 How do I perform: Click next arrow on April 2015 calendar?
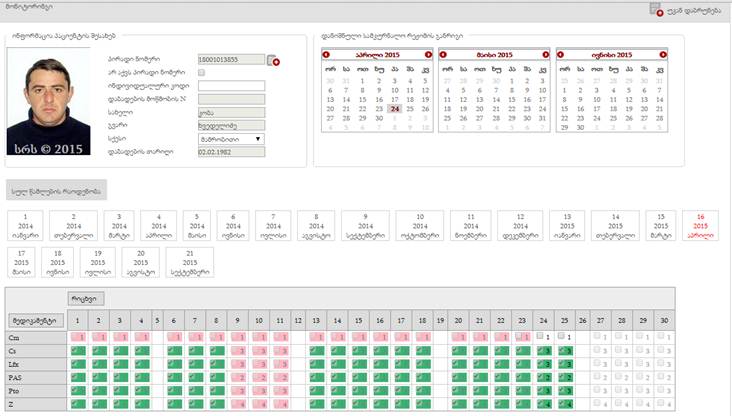coord(428,53)
